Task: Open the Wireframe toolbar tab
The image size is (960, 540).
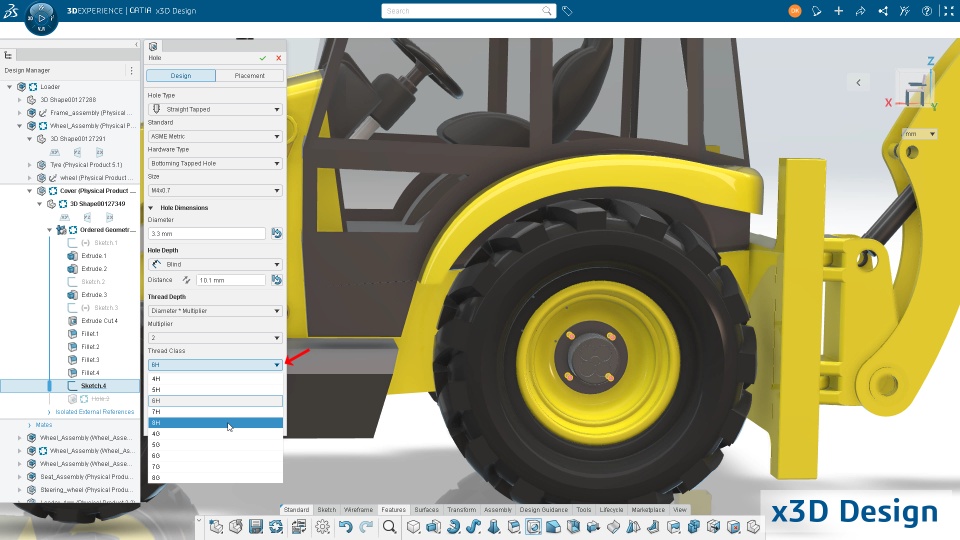Action: click(358, 509)
